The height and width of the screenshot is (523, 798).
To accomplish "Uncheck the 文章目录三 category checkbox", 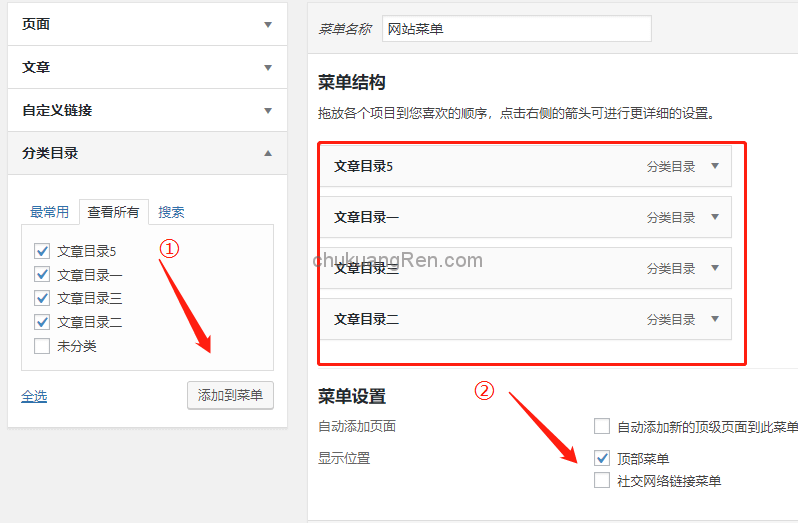I will click(42, 298).
